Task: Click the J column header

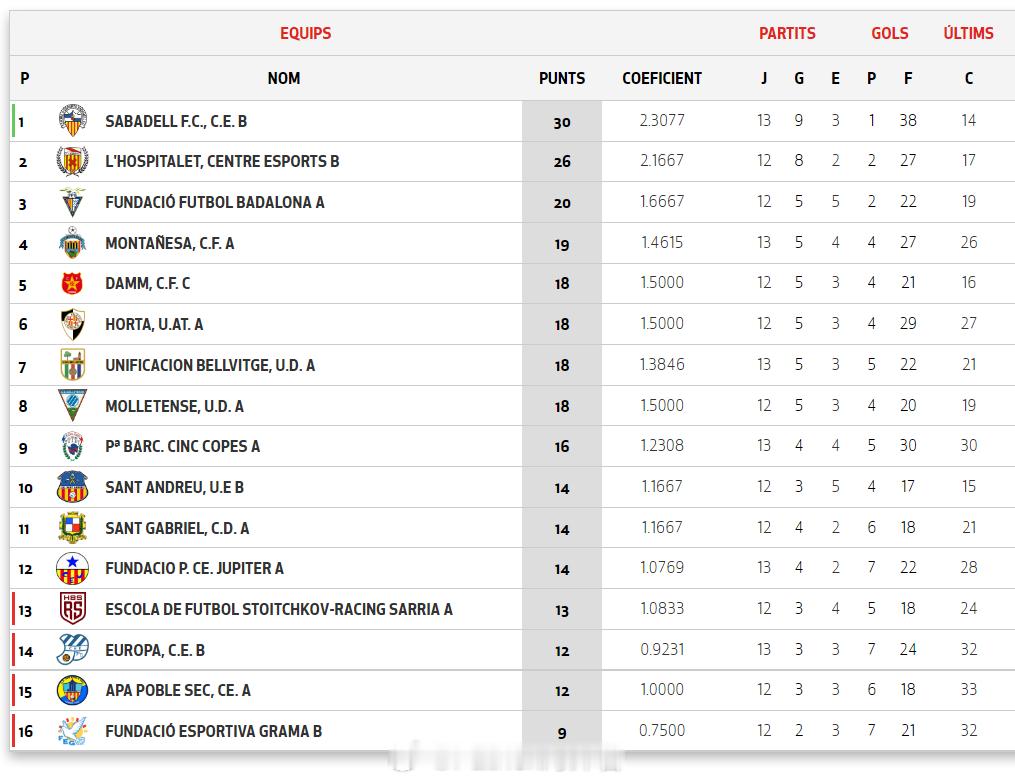Action: (x=764, y=78)
